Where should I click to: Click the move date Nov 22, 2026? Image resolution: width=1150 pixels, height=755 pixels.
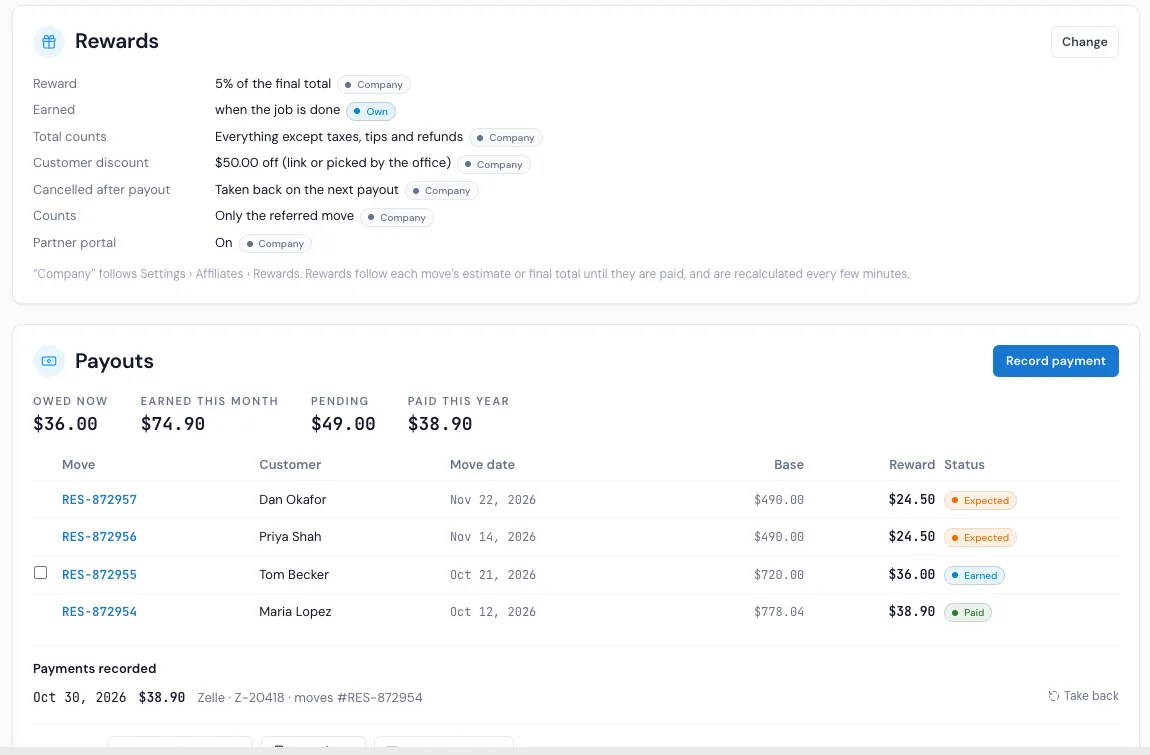coord(493,500)
